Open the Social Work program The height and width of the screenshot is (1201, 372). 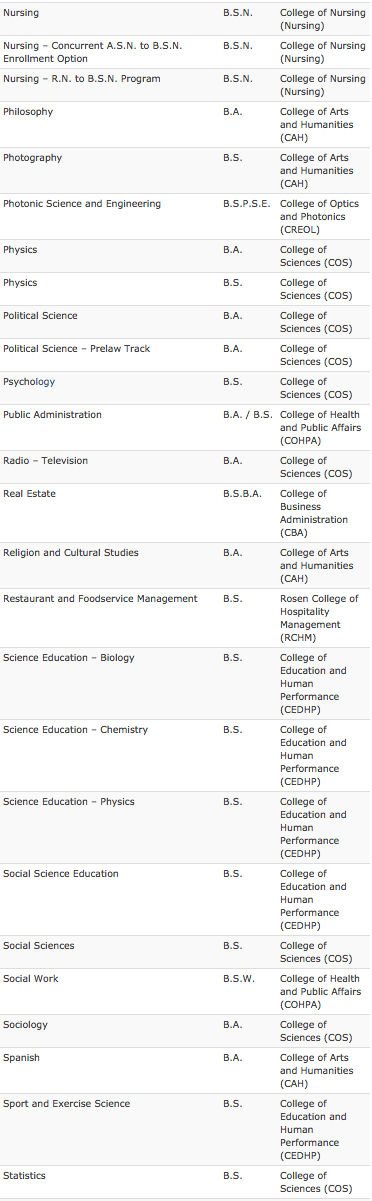(x=30, y=979)
